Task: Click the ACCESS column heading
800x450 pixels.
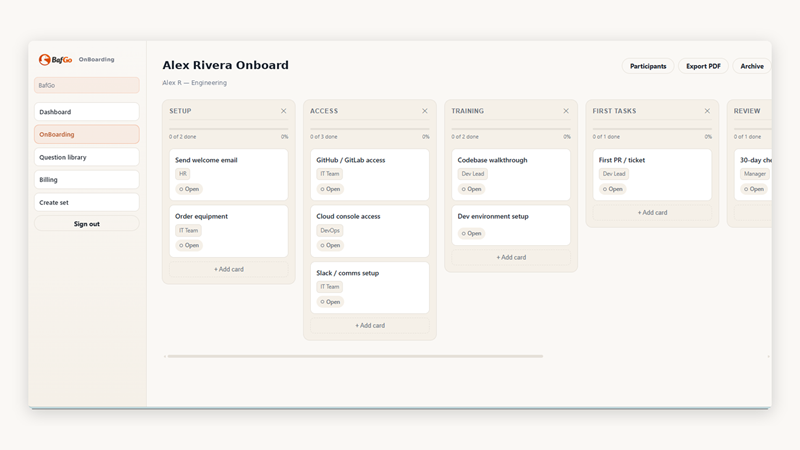Action: 324,111
